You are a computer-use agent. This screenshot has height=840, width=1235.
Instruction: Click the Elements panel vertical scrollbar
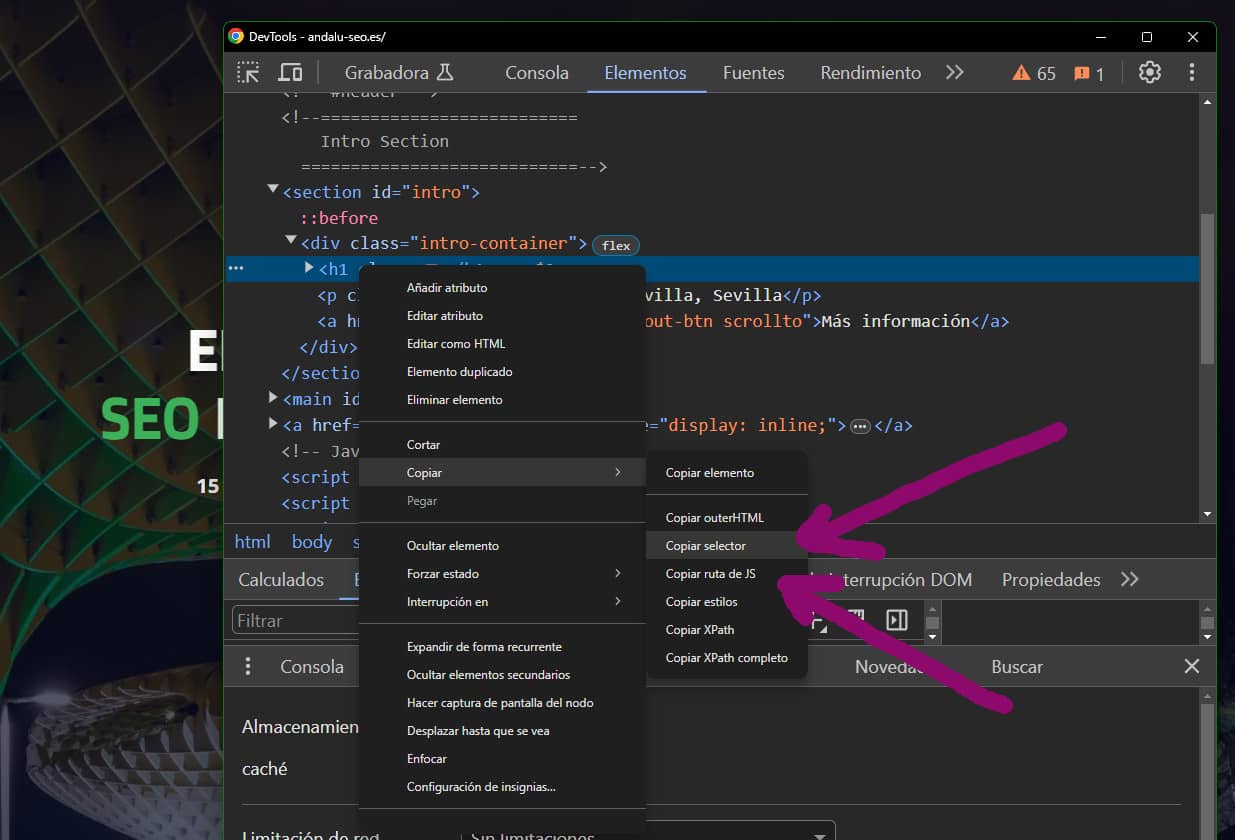pyautogui.click(x=1207, y=290)
